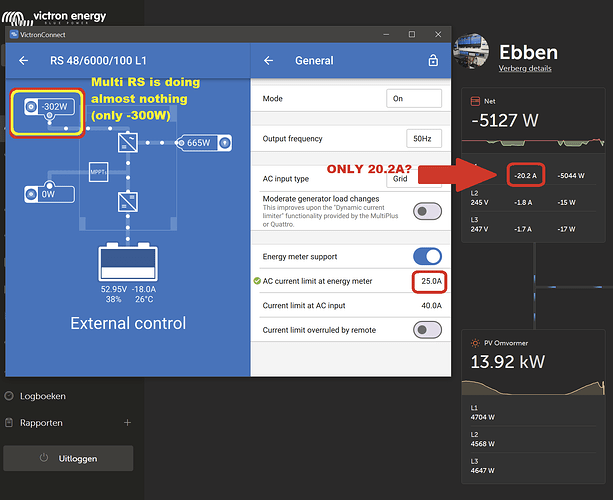Click the battery 26°C temperature reading
The image size is (613, 500).
pyautogui.click(x=144, y=299)
